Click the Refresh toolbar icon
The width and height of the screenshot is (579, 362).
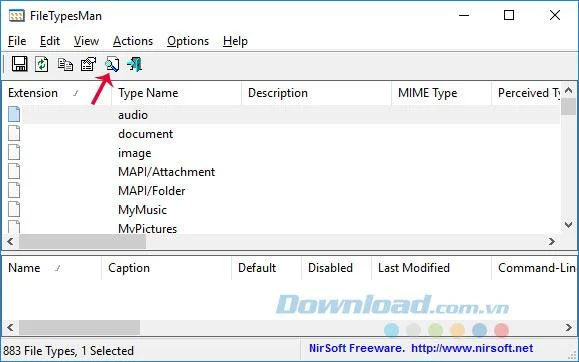tap(42, 64)
